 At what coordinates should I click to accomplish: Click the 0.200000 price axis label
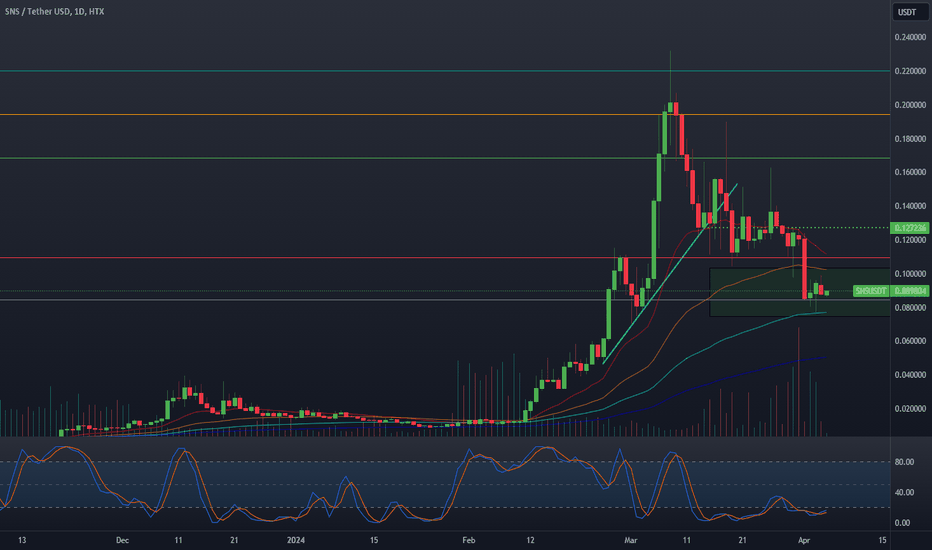[x=910, y=105]
